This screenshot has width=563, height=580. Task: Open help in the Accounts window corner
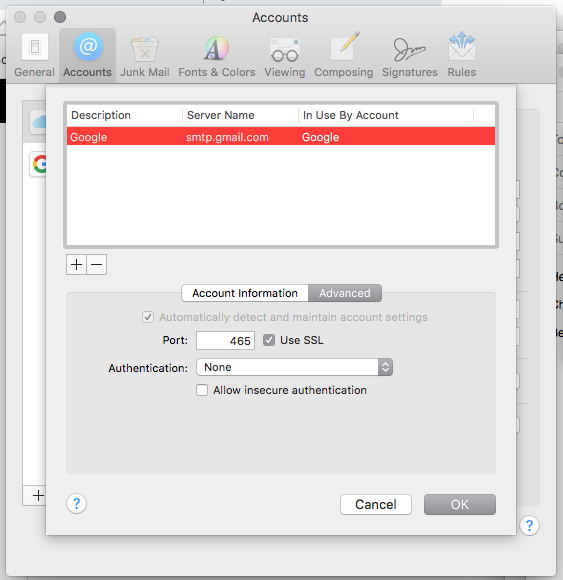[529, 525]
